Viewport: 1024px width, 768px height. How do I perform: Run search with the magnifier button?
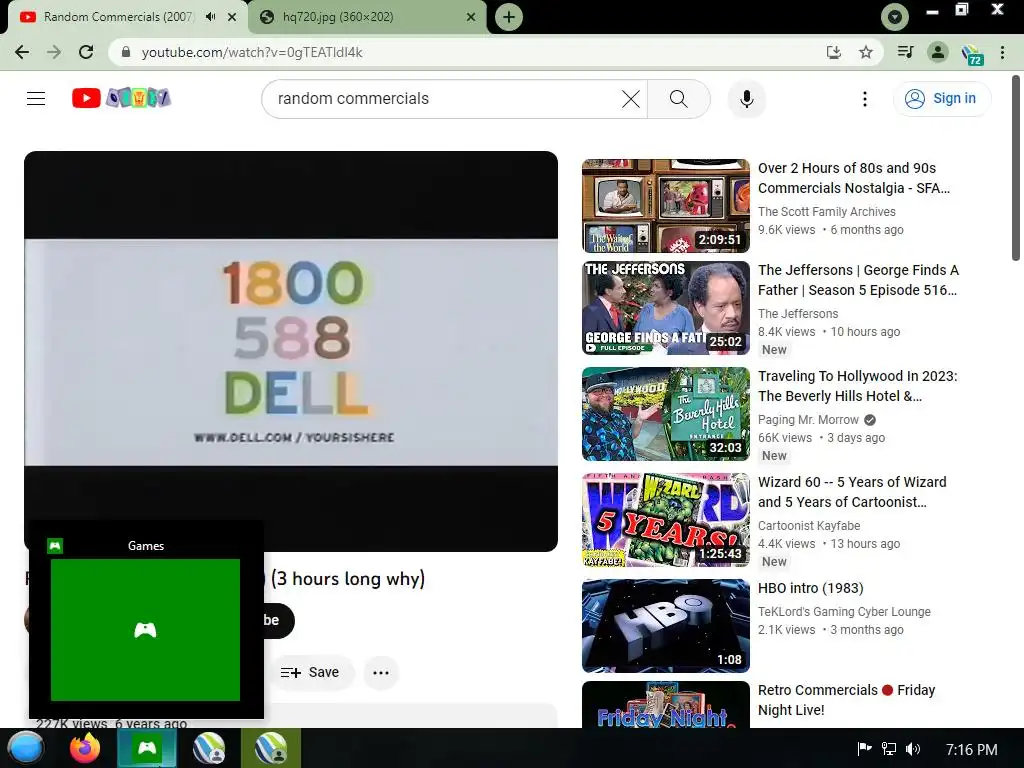[679, 99]
